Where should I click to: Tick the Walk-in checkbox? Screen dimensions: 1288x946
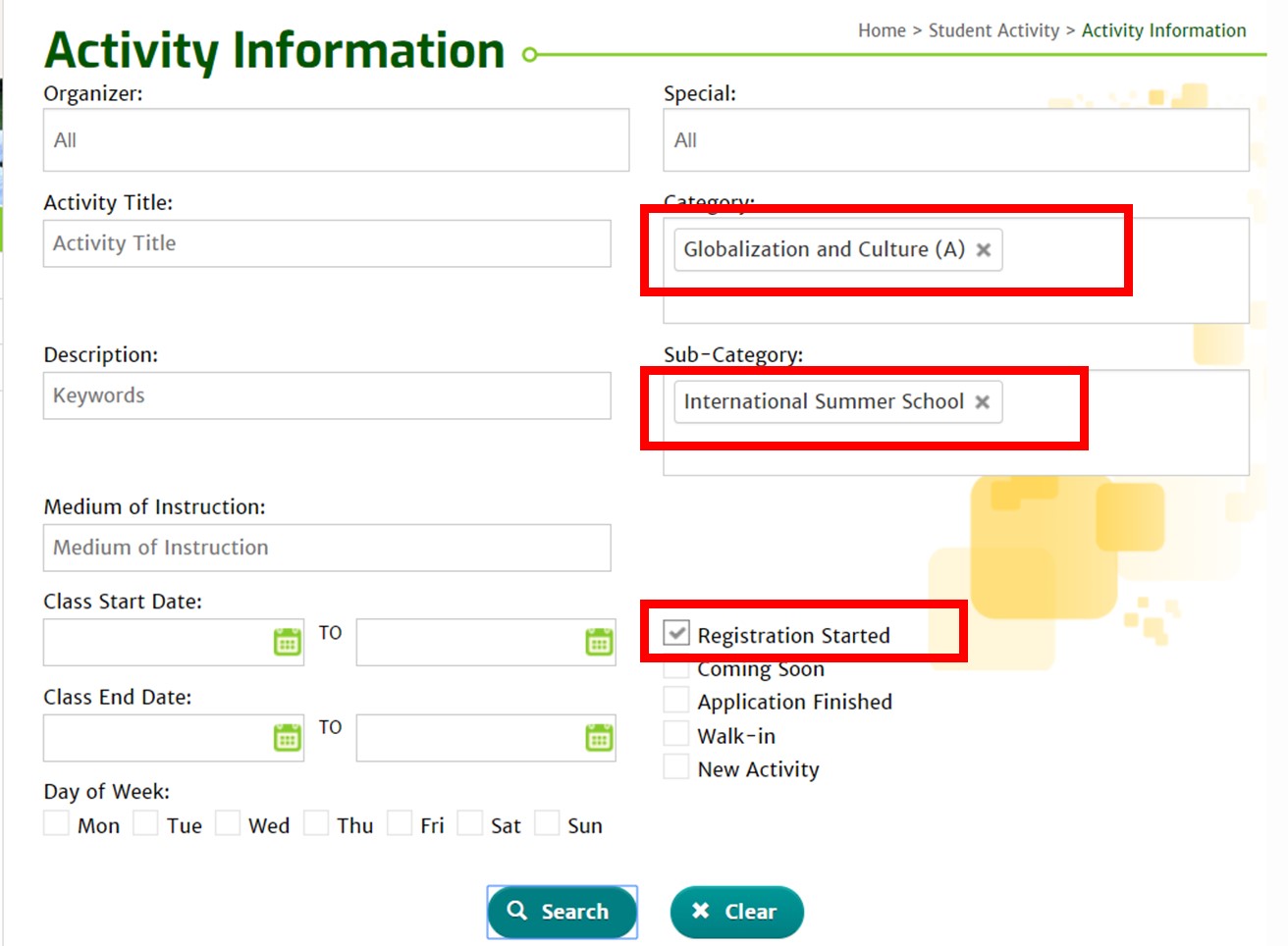[x=676, y=734]
